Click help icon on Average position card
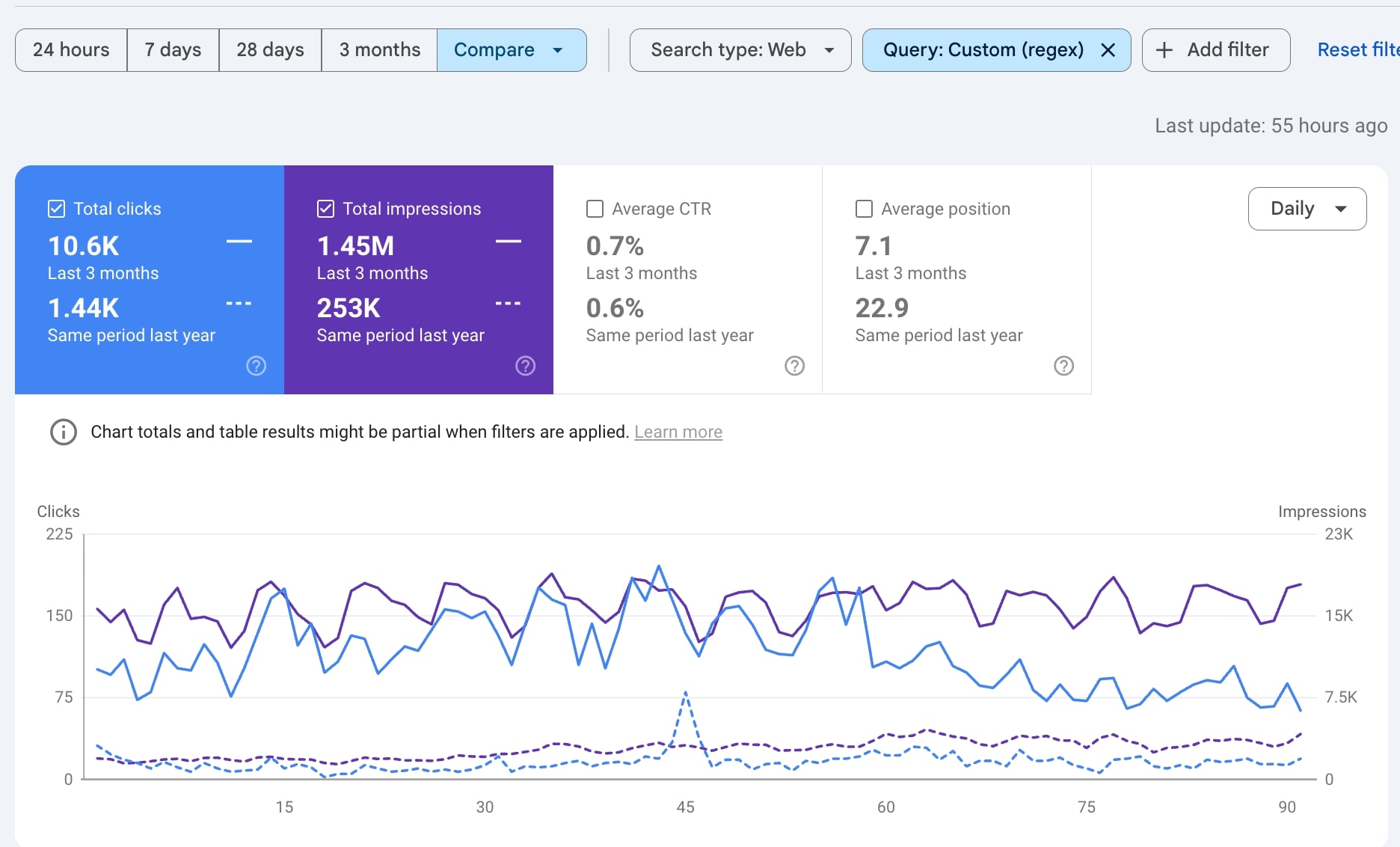The width and height of the screenshot is (1400, 847). click(1063, 366)
